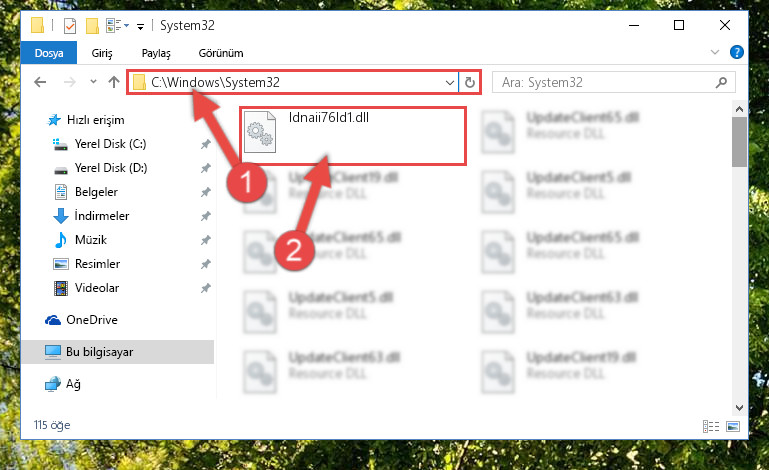Unpin İndirmeler using its pin icon
769x470 pixels.
pyautogui.click(x=205, y=216)
